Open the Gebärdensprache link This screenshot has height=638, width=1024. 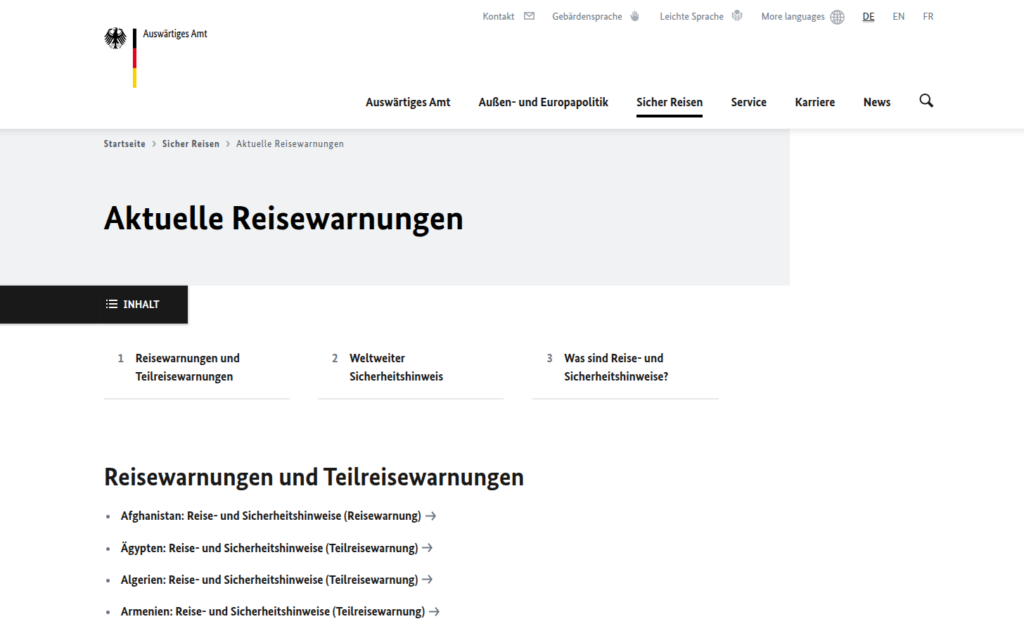(x=587, y=16)
